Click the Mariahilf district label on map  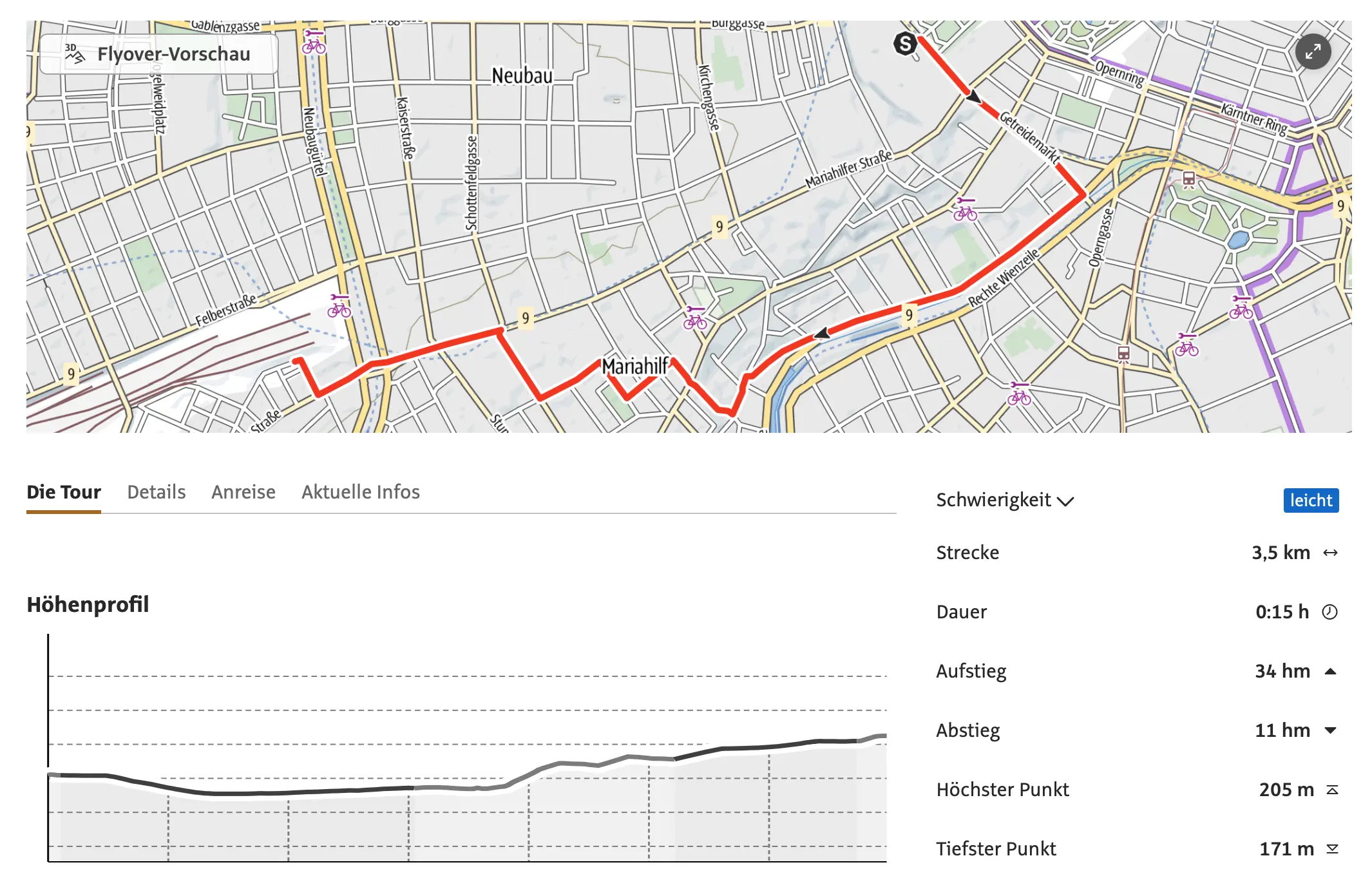point(634,367)
